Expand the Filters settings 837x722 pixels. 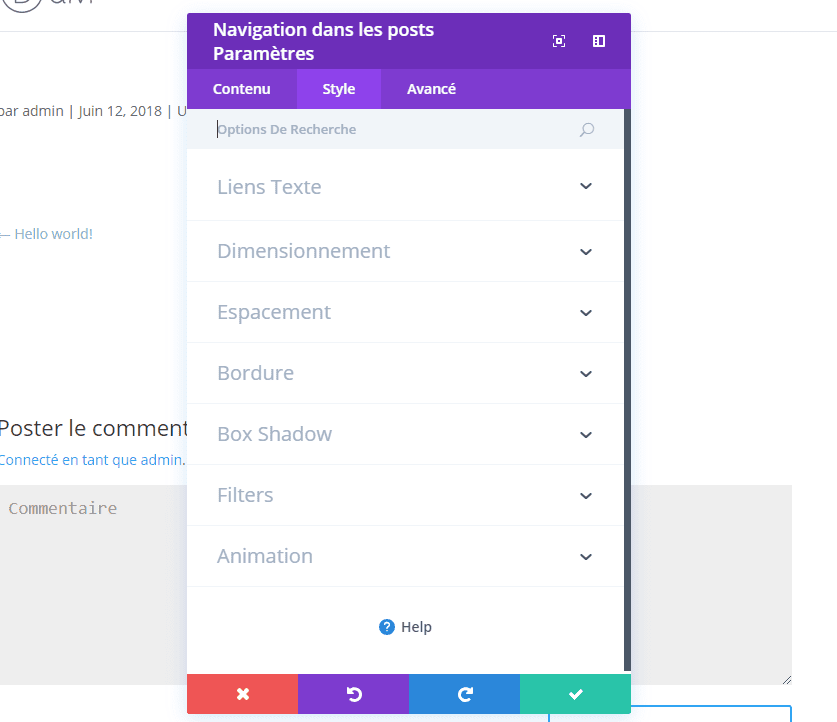pyautogui.click(x=586, y=496)
